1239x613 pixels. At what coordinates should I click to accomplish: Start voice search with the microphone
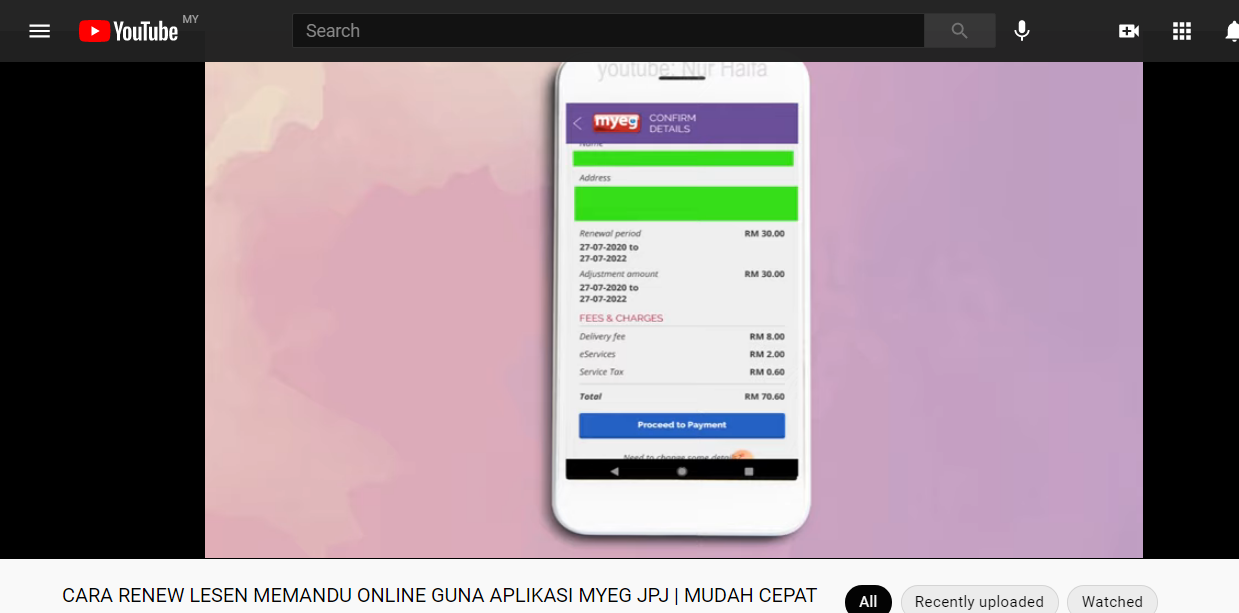tap(1021, 31)
